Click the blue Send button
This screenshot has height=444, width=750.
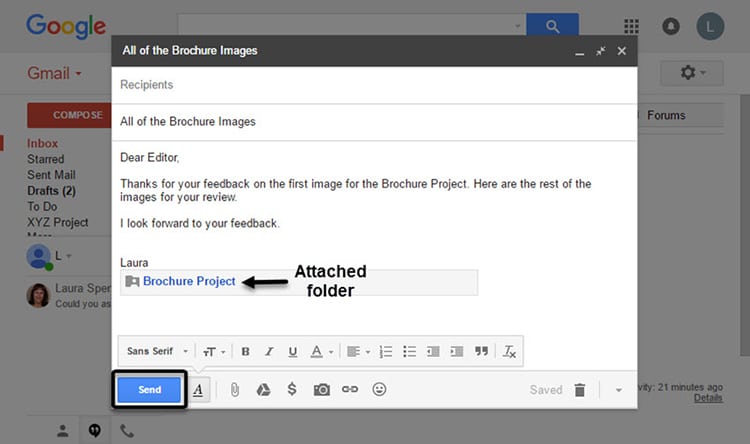pos(149,389)
